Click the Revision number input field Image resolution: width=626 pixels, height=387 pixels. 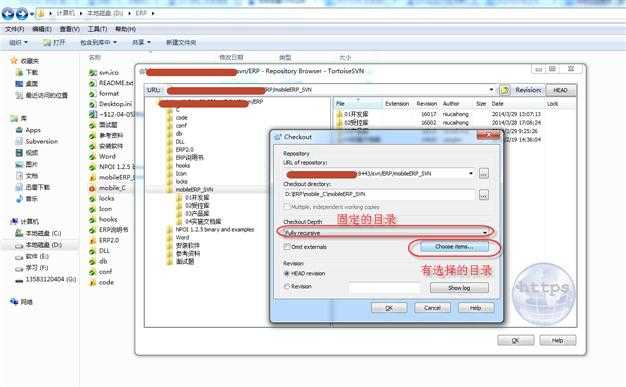point(384,288)
